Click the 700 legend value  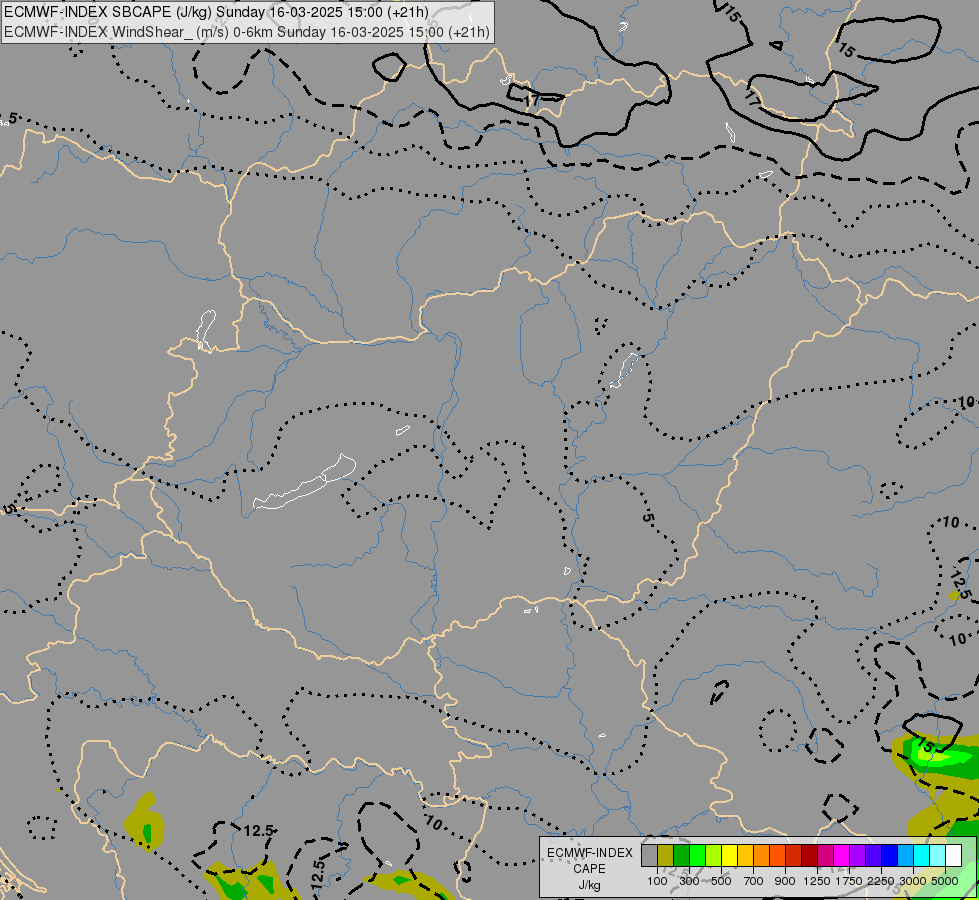[x=754, y=881]
